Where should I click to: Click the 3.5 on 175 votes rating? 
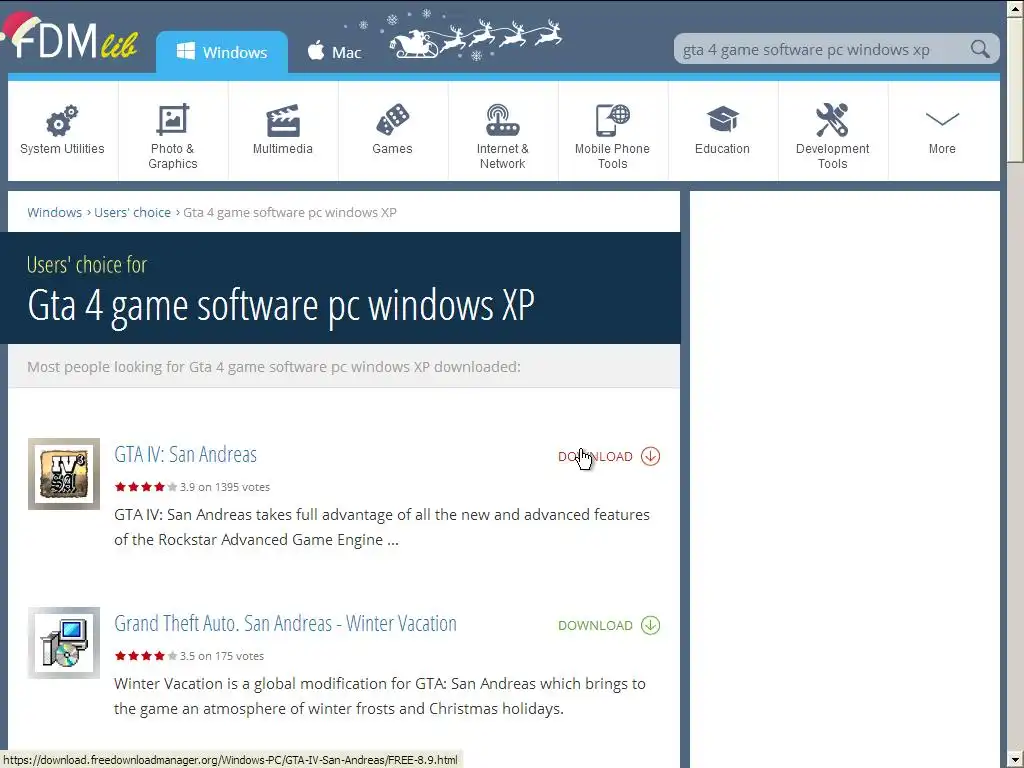pyautogui.click(x=222, y=656)
